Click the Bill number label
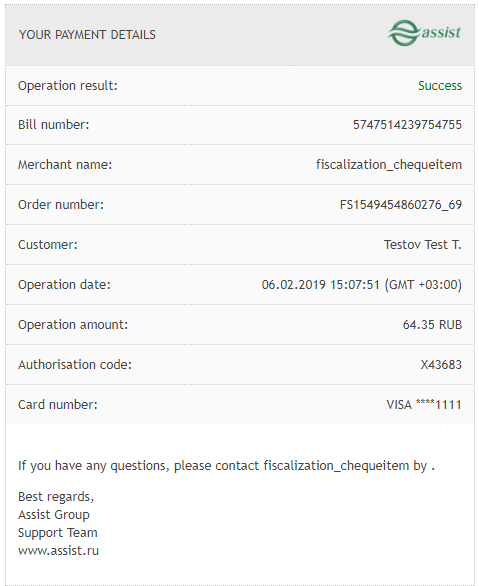The height and width of the screenshot is (586, 479). click(53, 124)
